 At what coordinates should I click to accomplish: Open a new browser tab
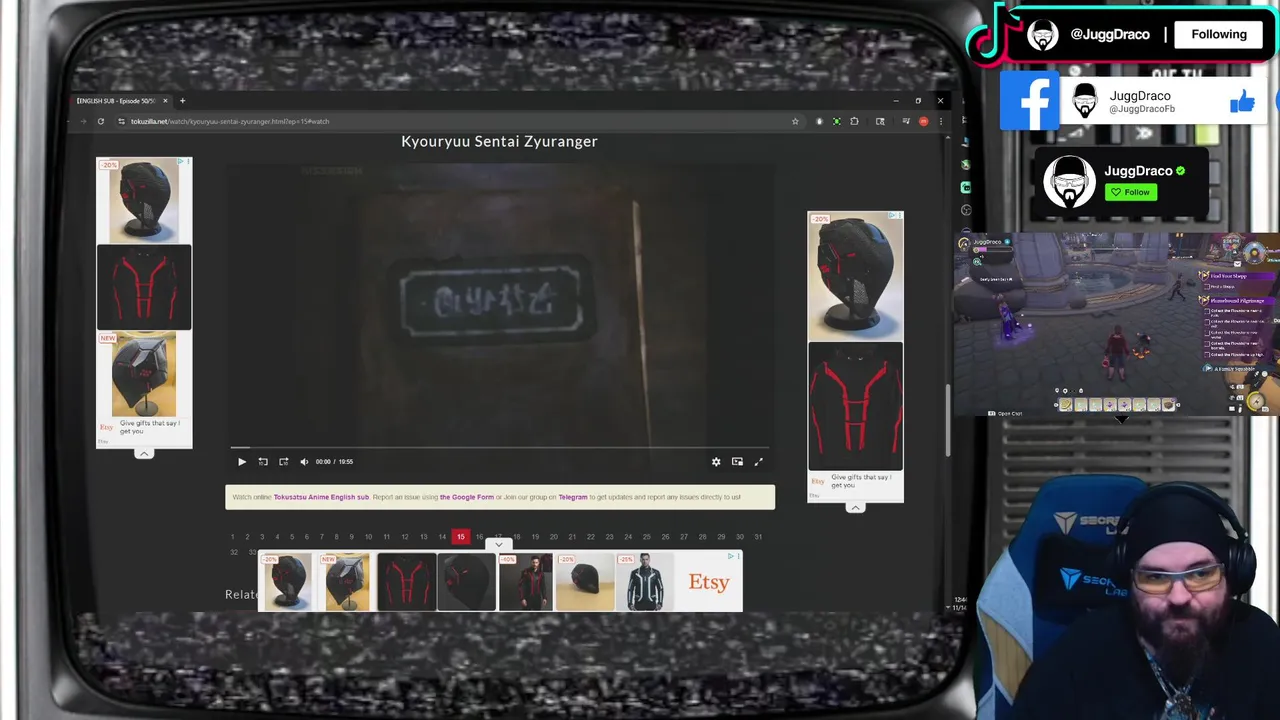tap(182, 100)
